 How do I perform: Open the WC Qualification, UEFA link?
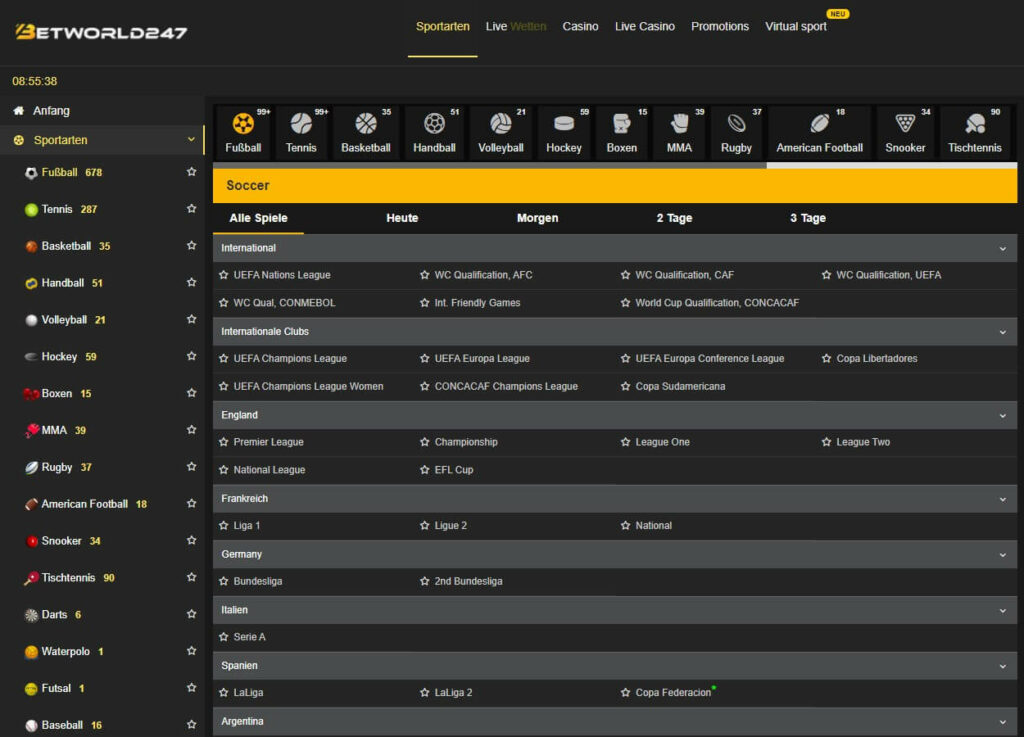pyautogui.click(x=889, y=275)
